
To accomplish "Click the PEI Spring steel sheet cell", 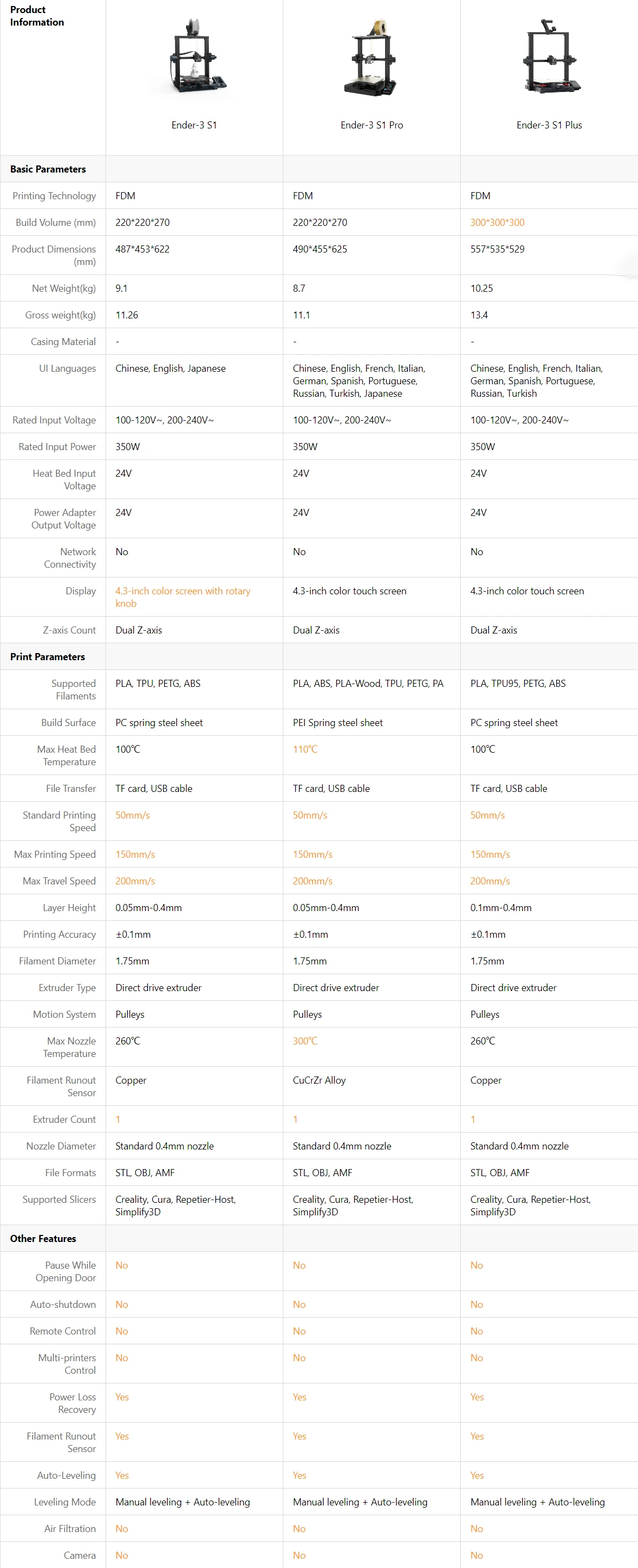I will (x=338, y=723).
